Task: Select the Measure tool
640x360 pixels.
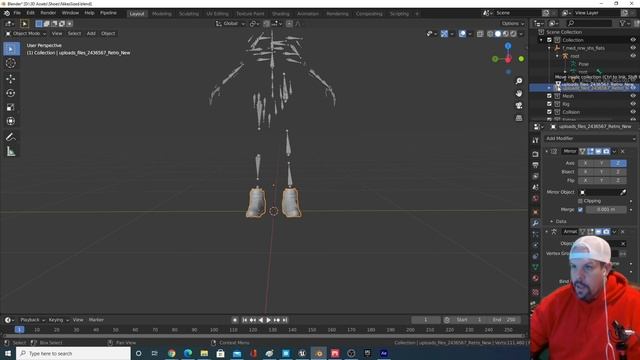Action: point(11,152)
